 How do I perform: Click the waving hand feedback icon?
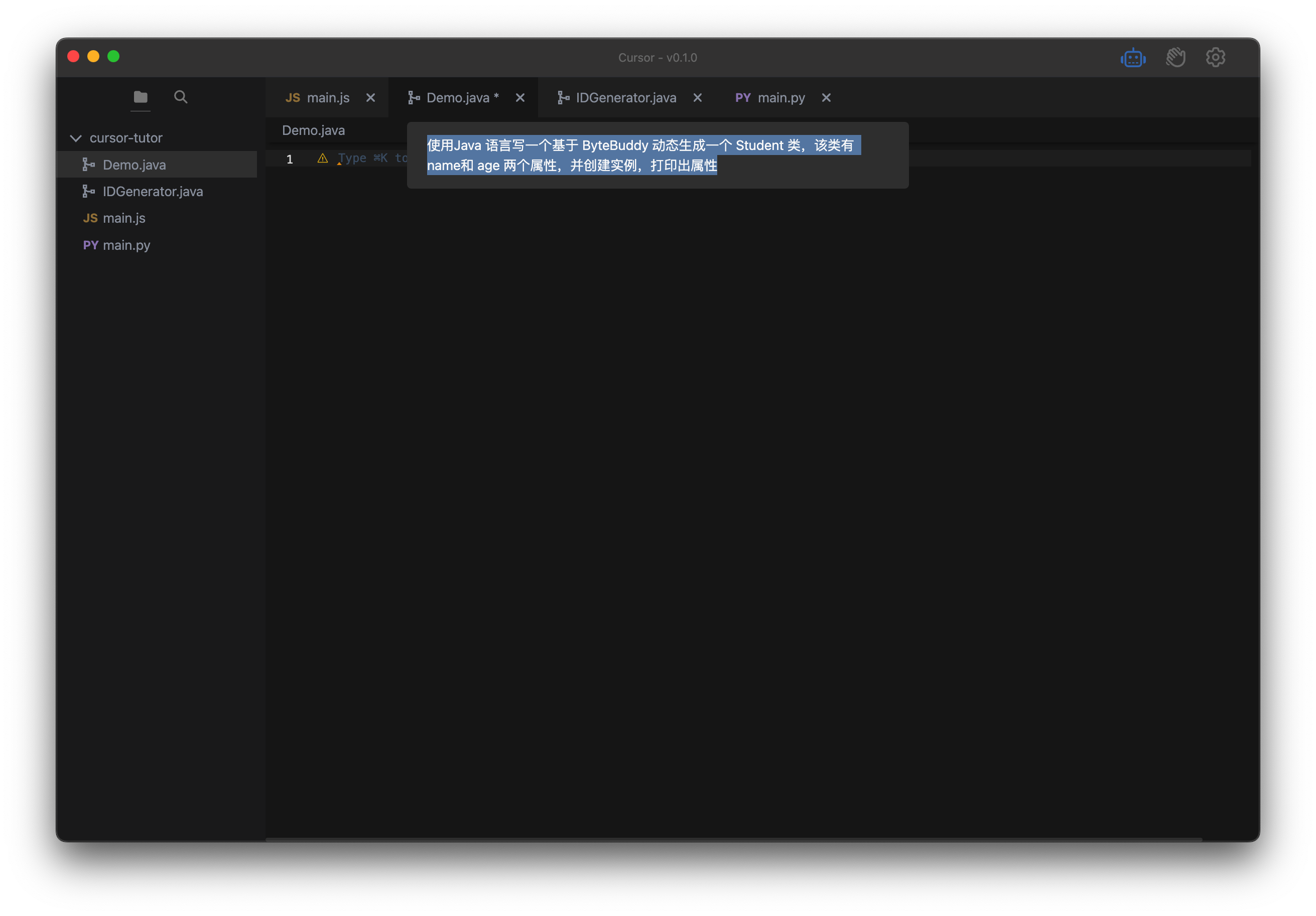click(1175, 58)
